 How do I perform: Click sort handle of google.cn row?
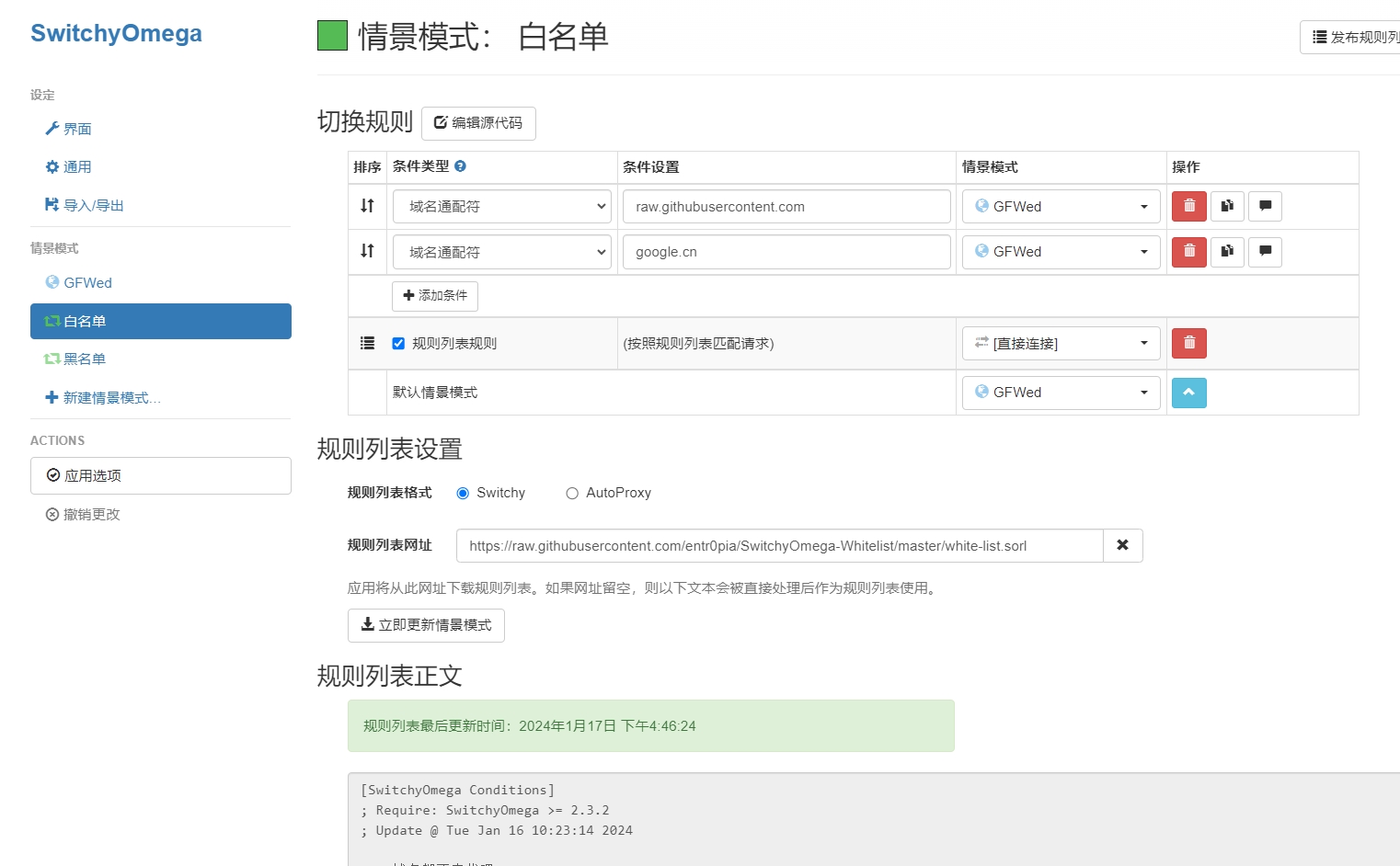tap(367, 251)
